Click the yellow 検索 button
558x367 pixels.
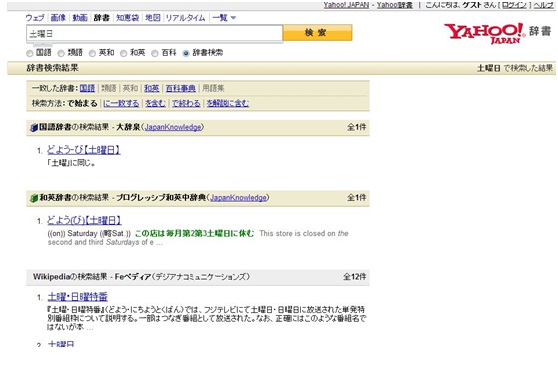click(317, 33)
